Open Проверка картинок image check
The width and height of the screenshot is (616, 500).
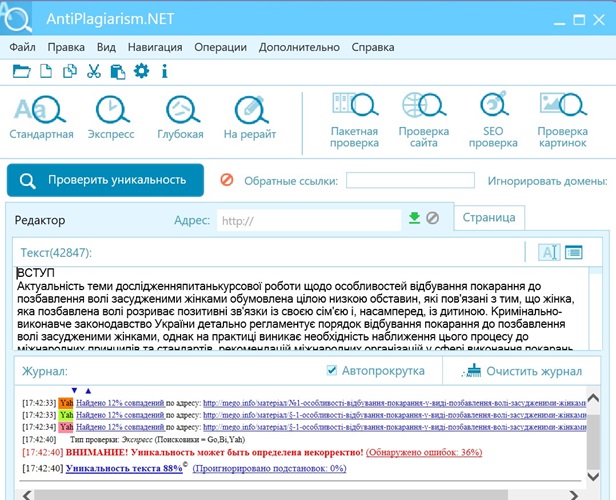tap(563, 120)
